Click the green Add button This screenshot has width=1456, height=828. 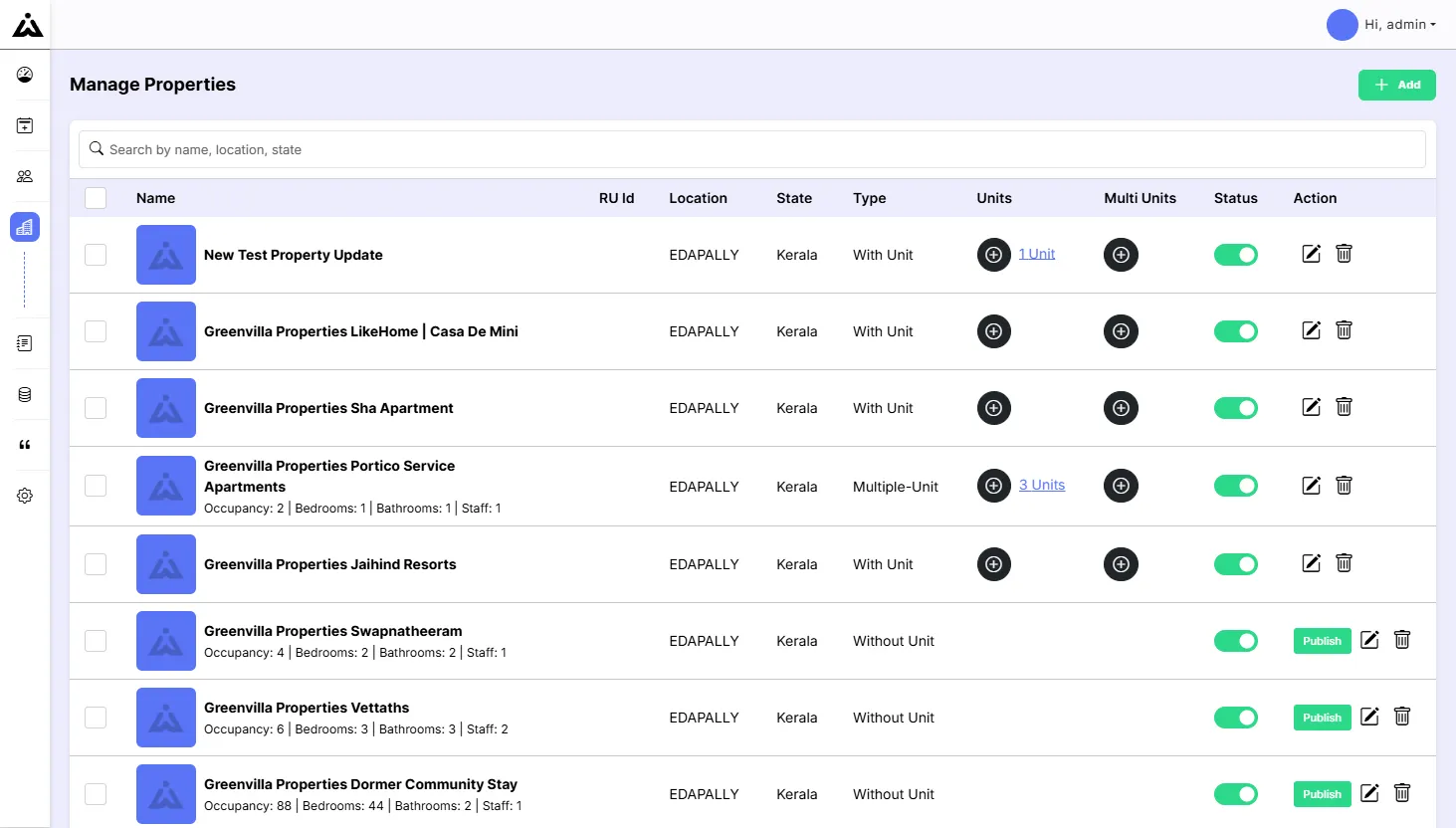click(1396, 85)
